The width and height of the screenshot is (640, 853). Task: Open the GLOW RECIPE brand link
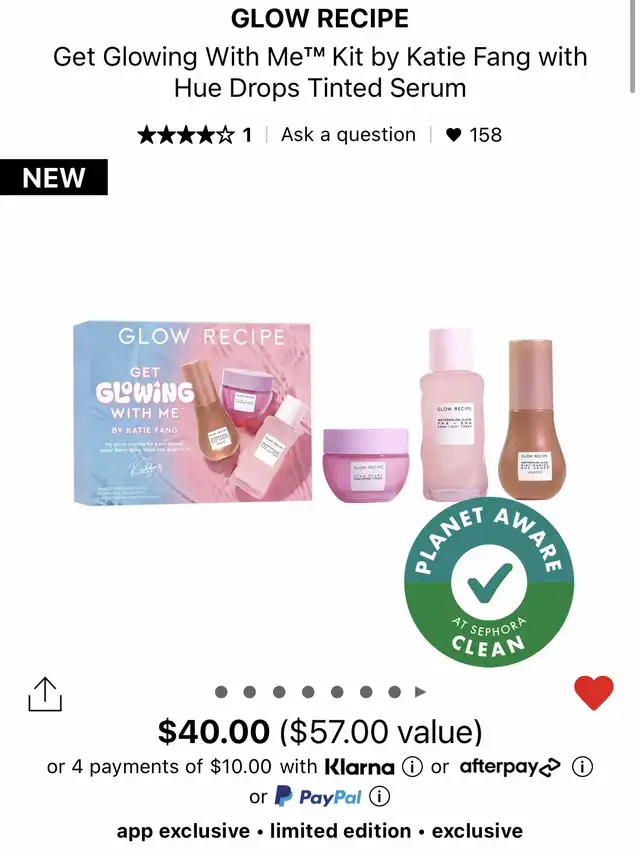320,18
